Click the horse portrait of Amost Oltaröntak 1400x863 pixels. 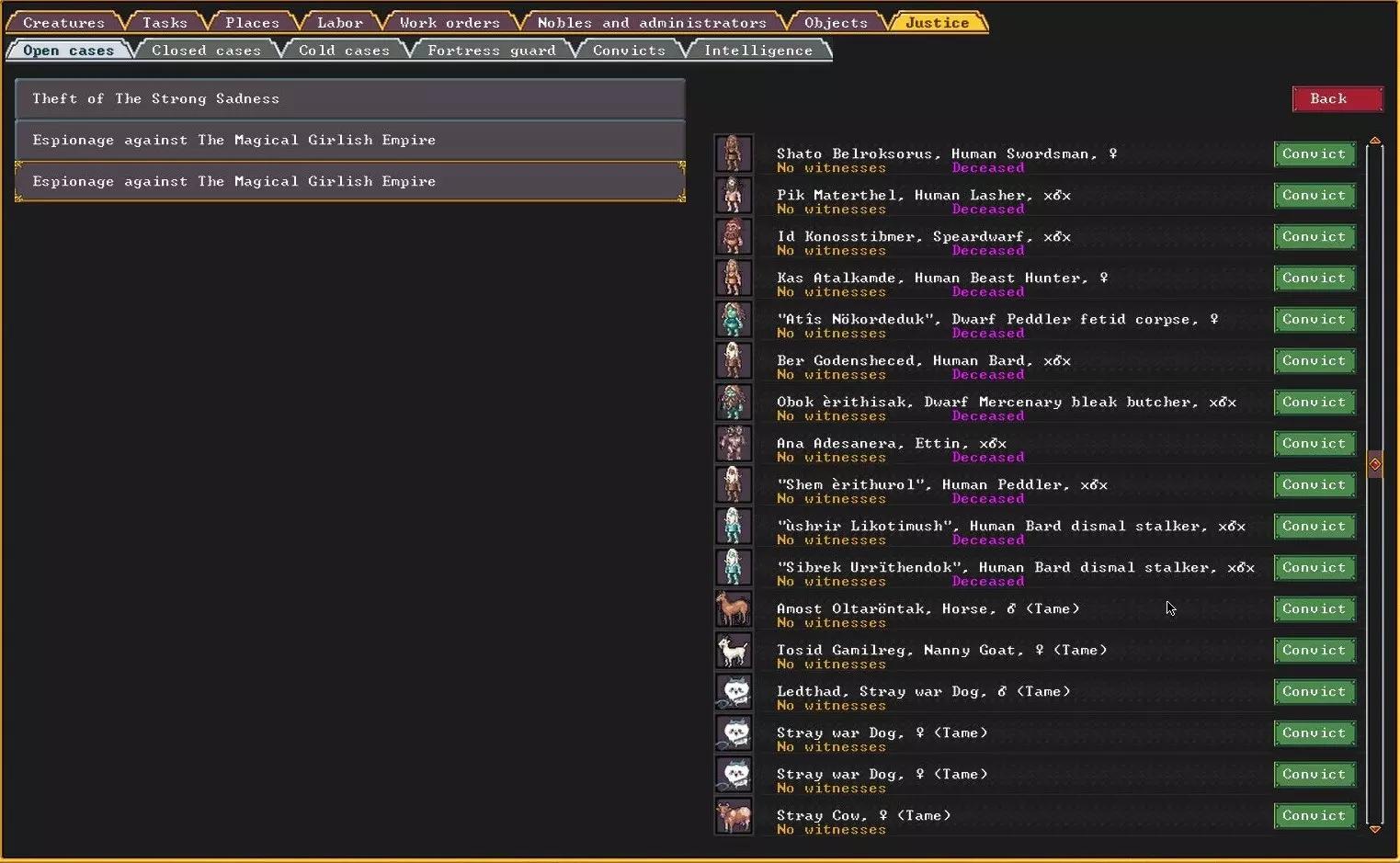pos(734,609)
